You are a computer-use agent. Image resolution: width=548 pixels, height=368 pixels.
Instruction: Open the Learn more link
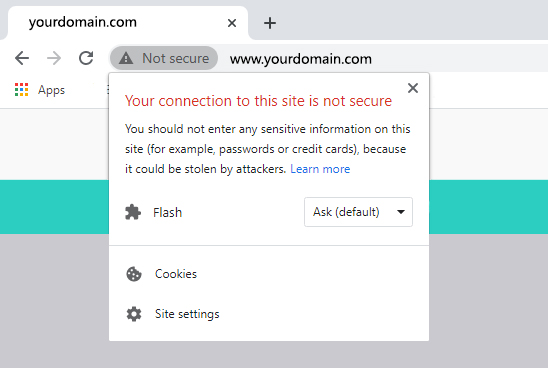[x=320, y=169]
